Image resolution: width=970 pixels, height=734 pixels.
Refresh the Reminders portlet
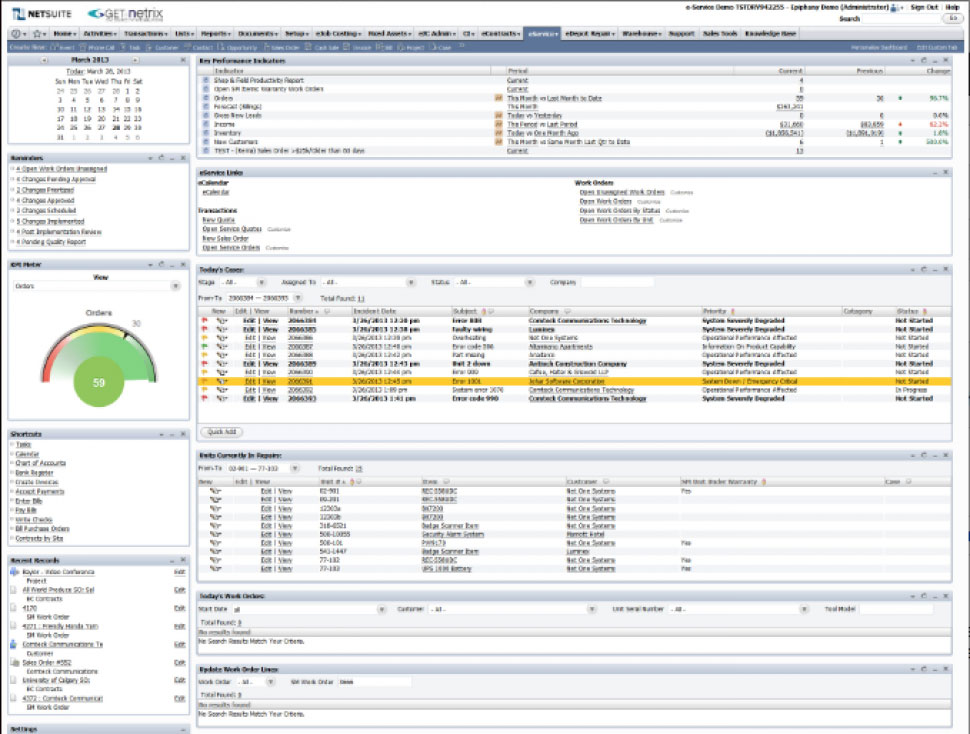click(x=161, y=158)
